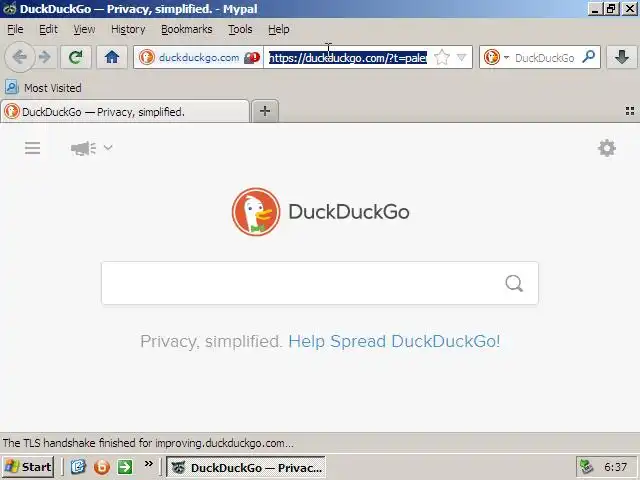Viewport: 640px width, 480px height.
Task: Select the DuckDuckGo taskbar window button
Action: pyautogui.click(x=246, y=467)
